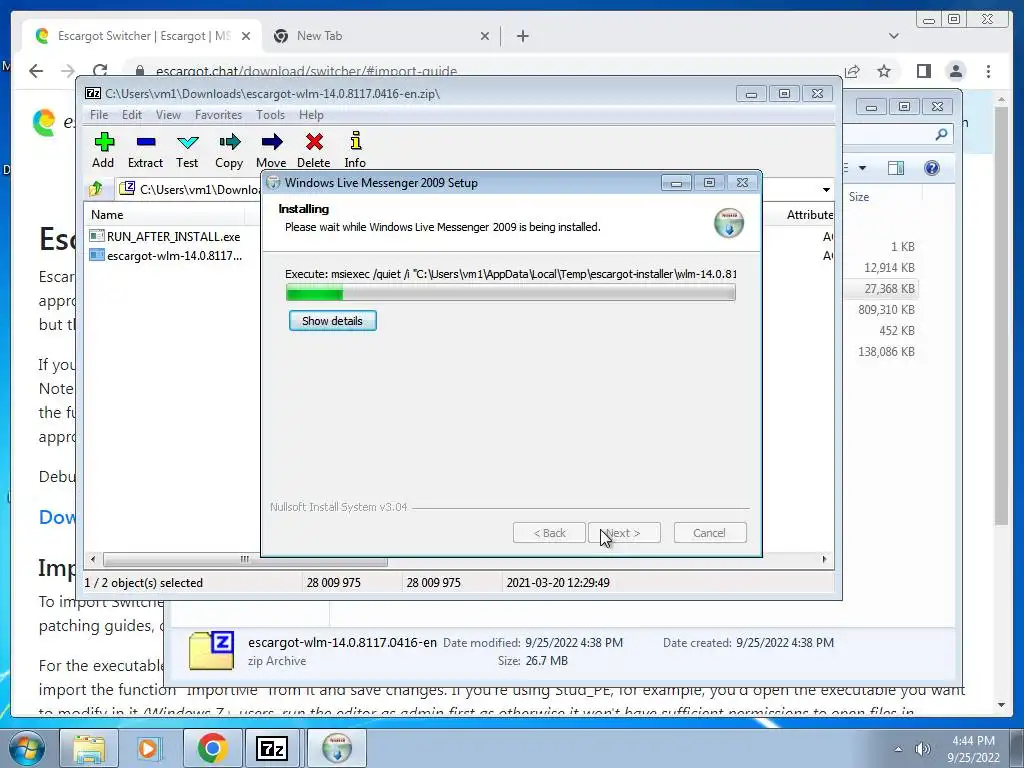Expand the 7-Zip address path dropdown
The height and width of the screenshot is (768, 1024).
pyautogui.click(x=826, y=189)
